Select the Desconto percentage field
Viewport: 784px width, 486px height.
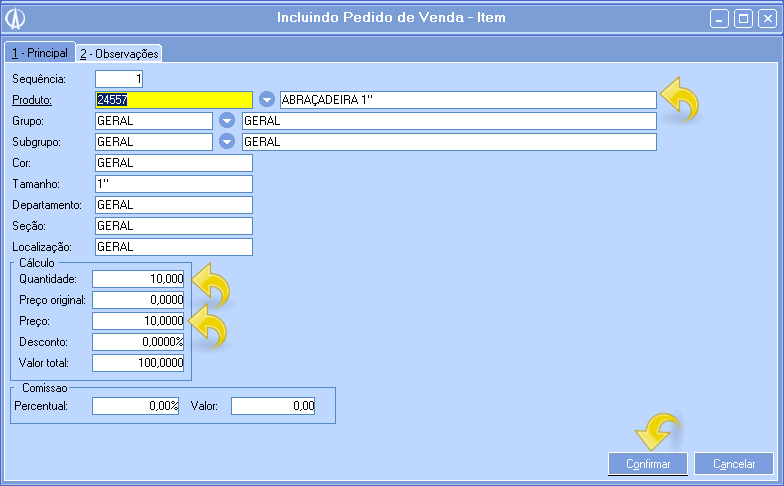139,342
